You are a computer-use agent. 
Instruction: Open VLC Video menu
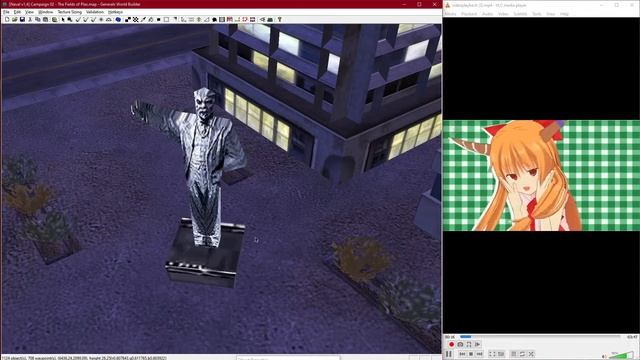[x=503, y=14]
